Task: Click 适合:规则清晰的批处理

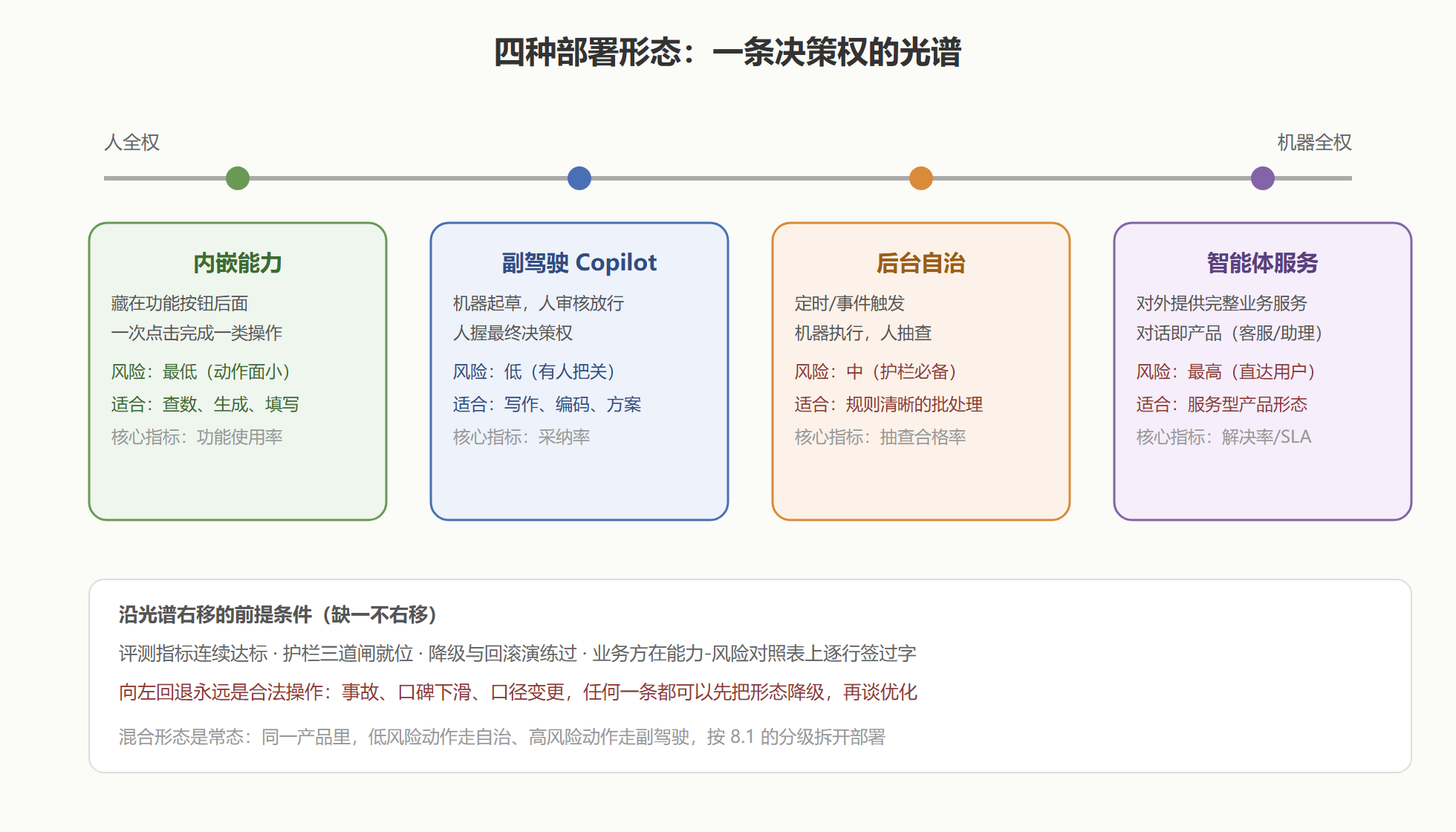Action: pos(889,404)
